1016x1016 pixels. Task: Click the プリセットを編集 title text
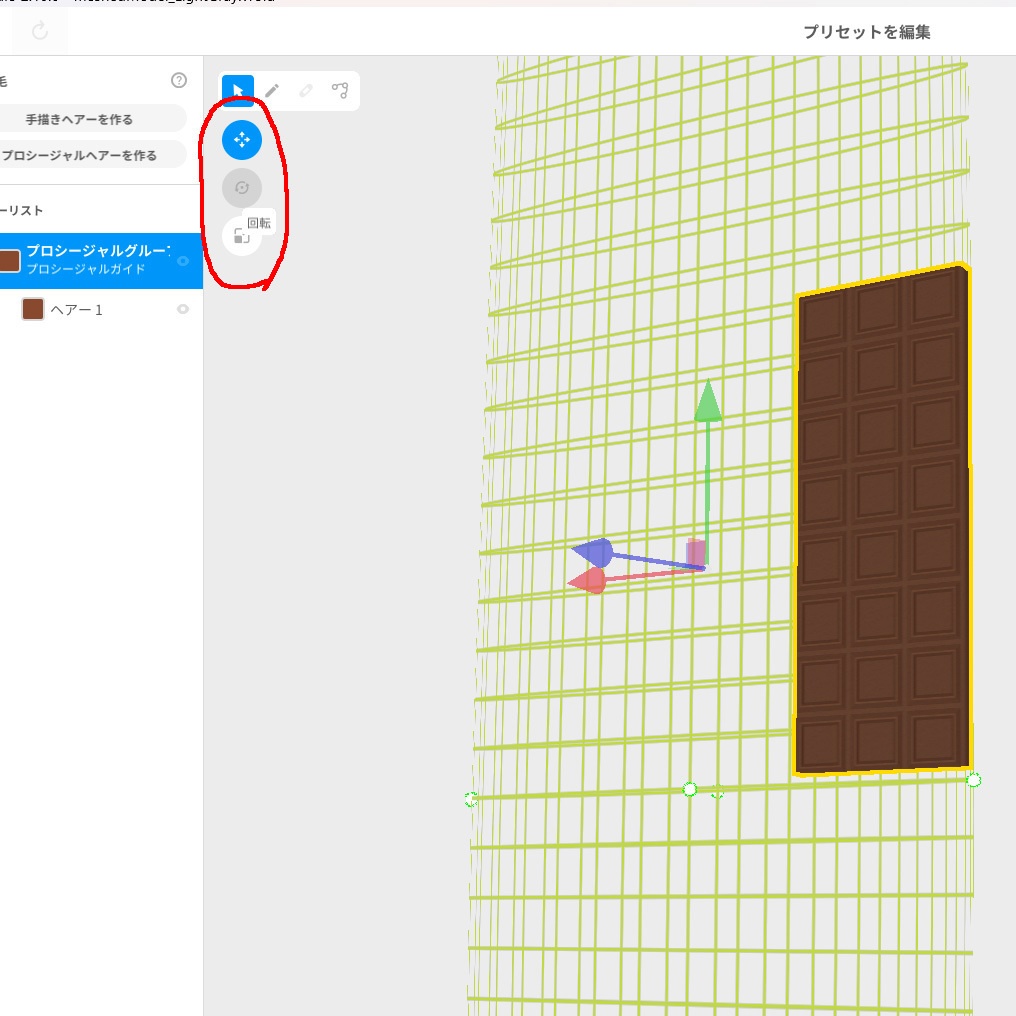(867, 32)
